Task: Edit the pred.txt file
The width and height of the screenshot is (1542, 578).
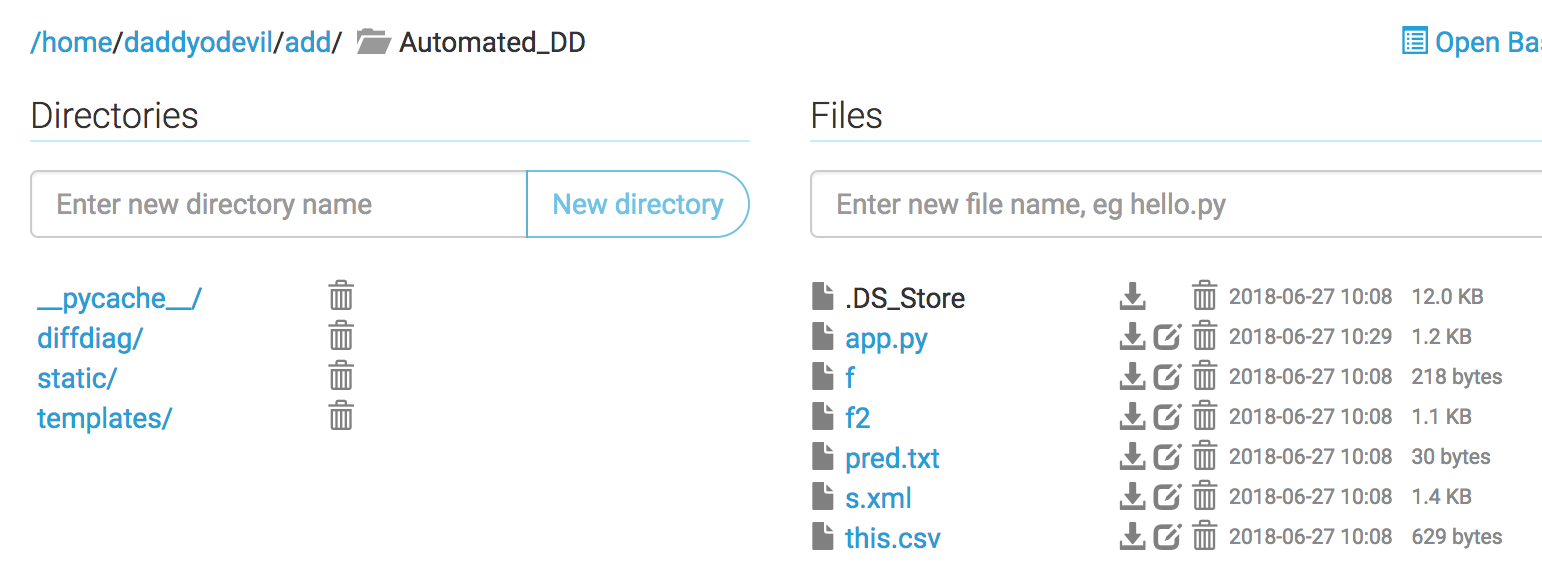Action: pos(1168,457)
